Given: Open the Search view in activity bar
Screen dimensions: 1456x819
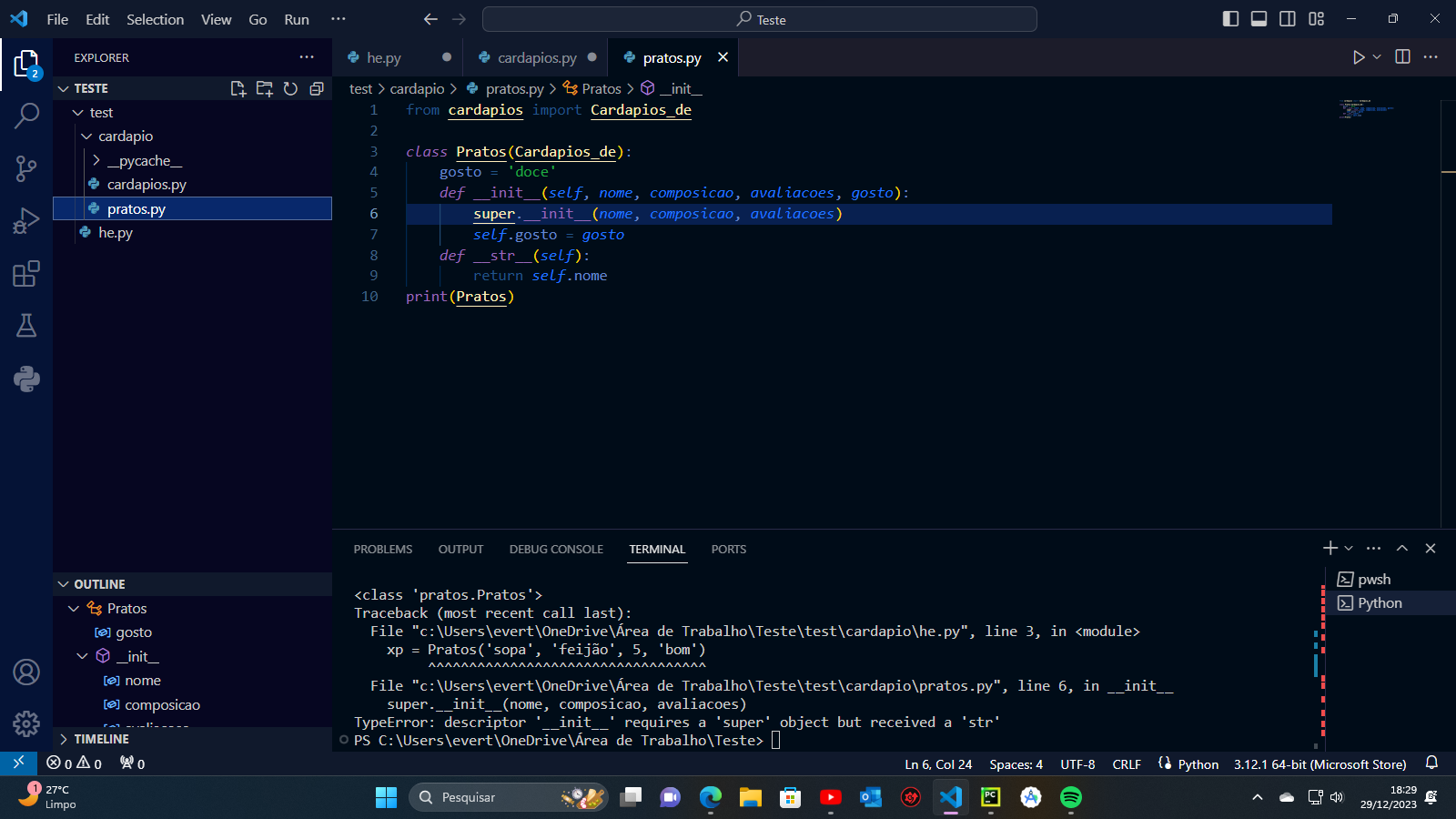Looking at the screenshot, I should 26,116.
